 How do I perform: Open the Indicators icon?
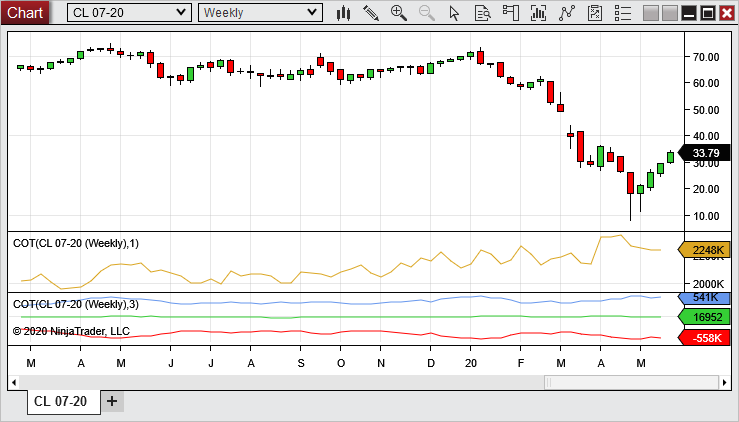click(x=540, y=13)
